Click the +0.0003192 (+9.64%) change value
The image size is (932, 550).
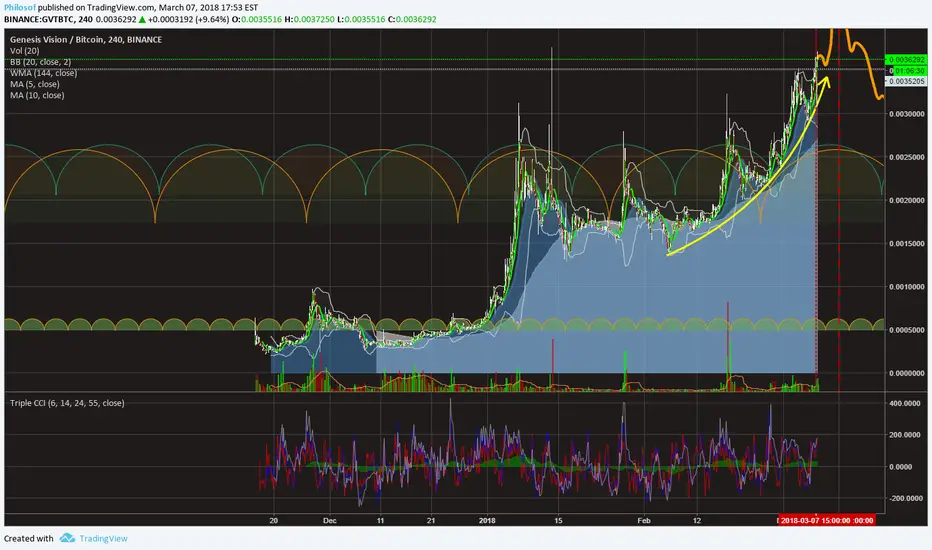(188, 20)
